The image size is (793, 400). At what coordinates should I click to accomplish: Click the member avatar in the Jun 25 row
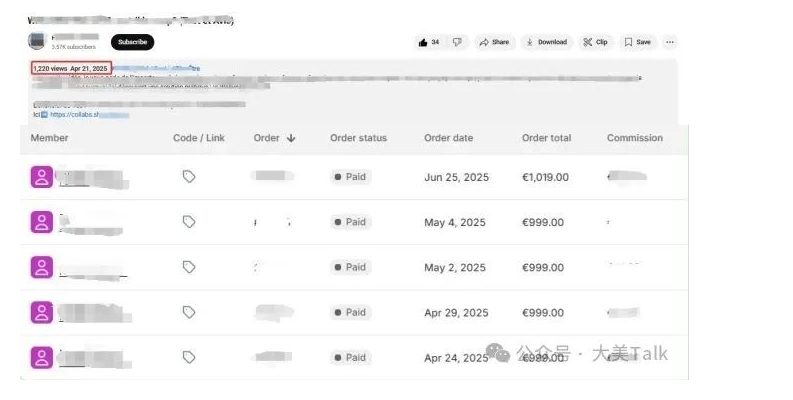click(41, 177)
